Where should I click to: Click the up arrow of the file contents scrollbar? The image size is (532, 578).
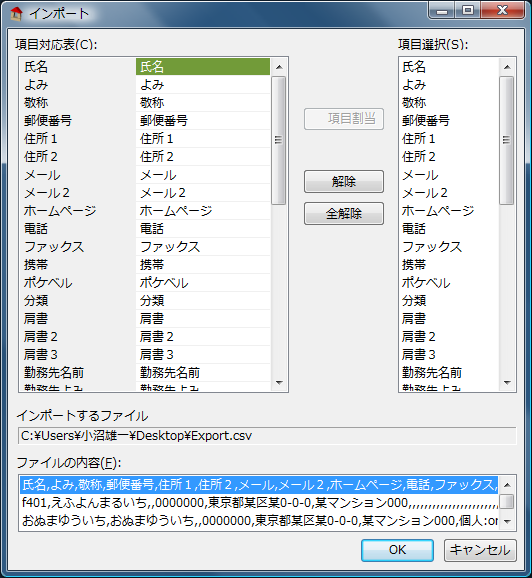click(x=507, y=485)
